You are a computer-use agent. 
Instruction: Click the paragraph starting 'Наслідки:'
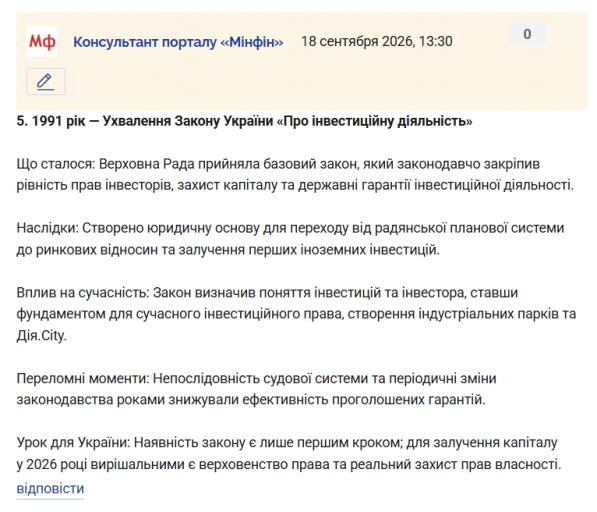tap(290, 239)
